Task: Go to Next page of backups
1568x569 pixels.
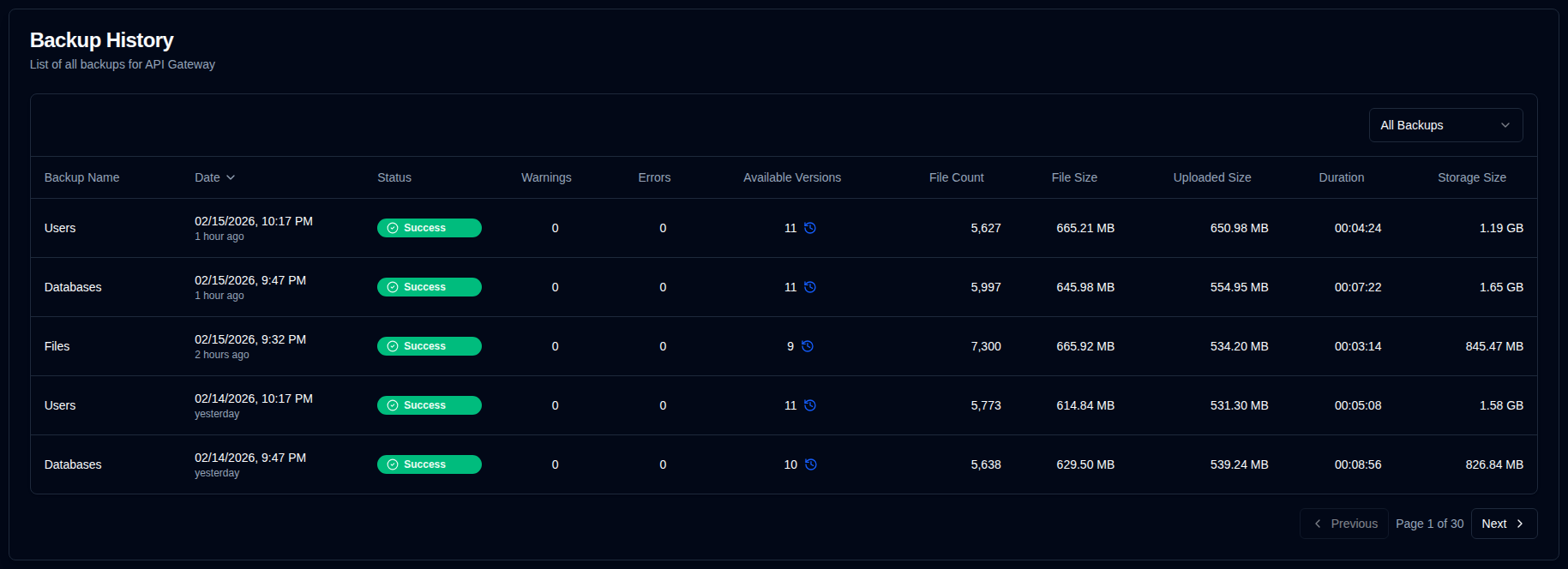Action: tap(1503, 524)
